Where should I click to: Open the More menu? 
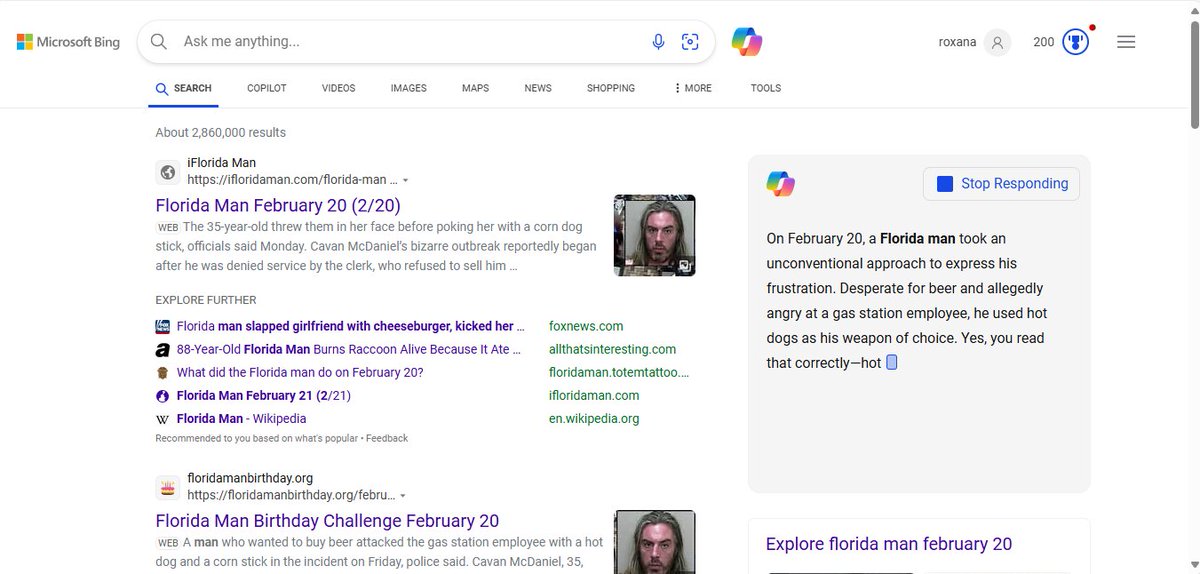(x=693, y=88)
